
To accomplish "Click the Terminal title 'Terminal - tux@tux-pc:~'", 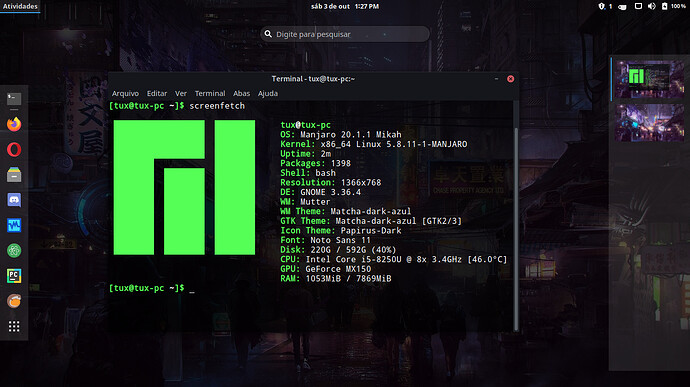I will point(313,79).
